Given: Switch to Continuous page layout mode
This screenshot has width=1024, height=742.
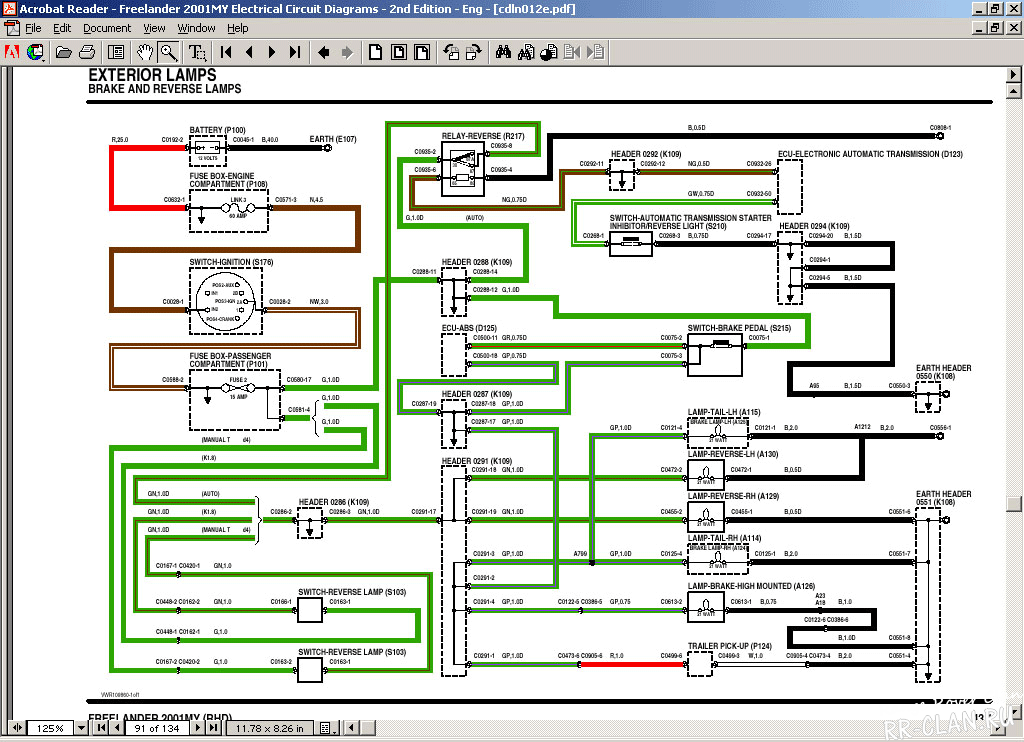Looking at the screenshot, I should [398, 52].
